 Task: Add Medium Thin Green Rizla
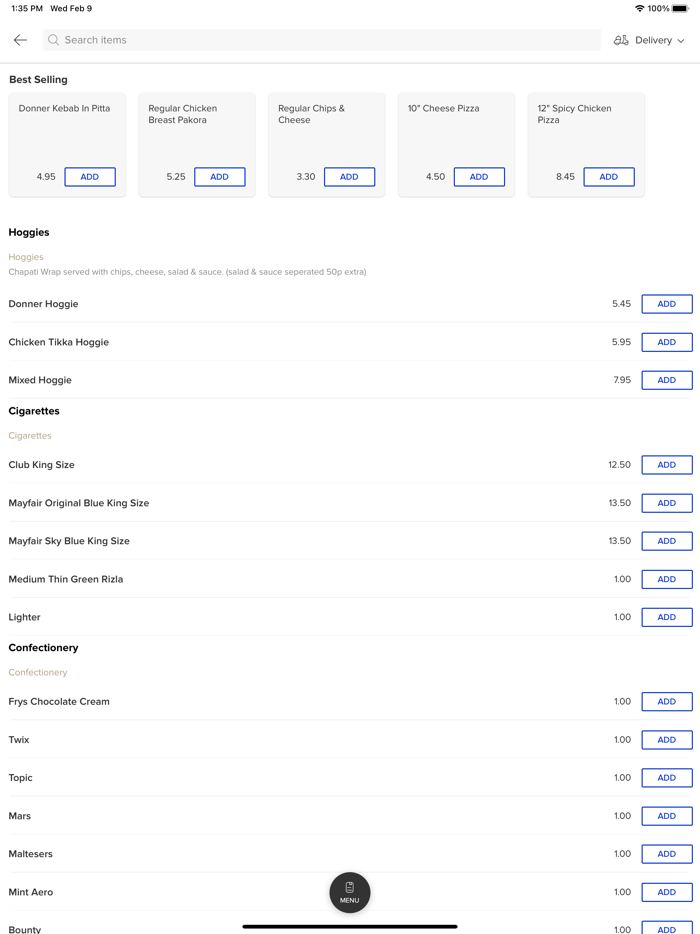pos(666,579)
